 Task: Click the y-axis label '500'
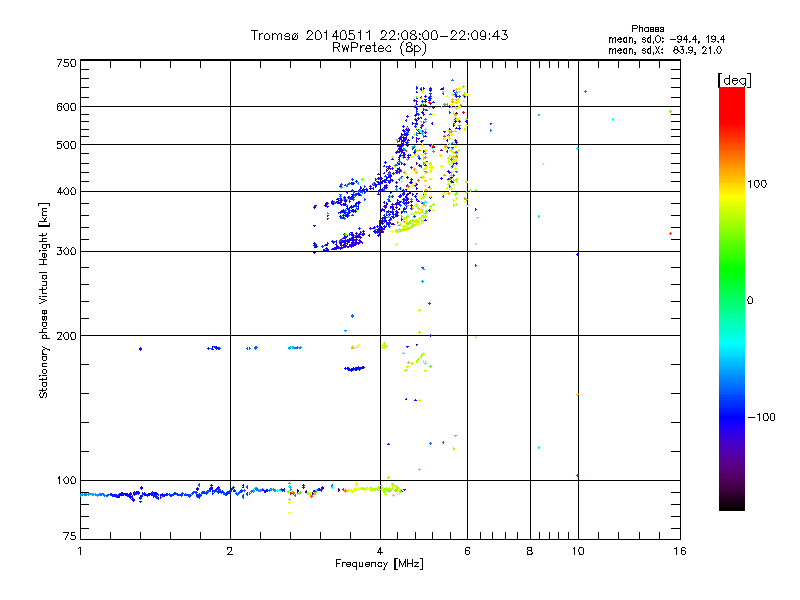pyautogui.click(x=66, y=145)
